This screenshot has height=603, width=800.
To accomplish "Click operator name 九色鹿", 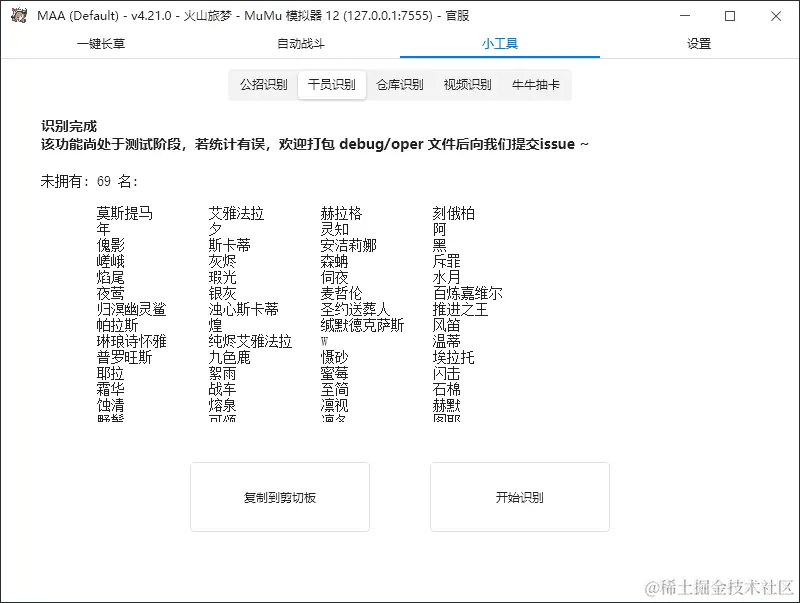I will [x=230, y=357].
